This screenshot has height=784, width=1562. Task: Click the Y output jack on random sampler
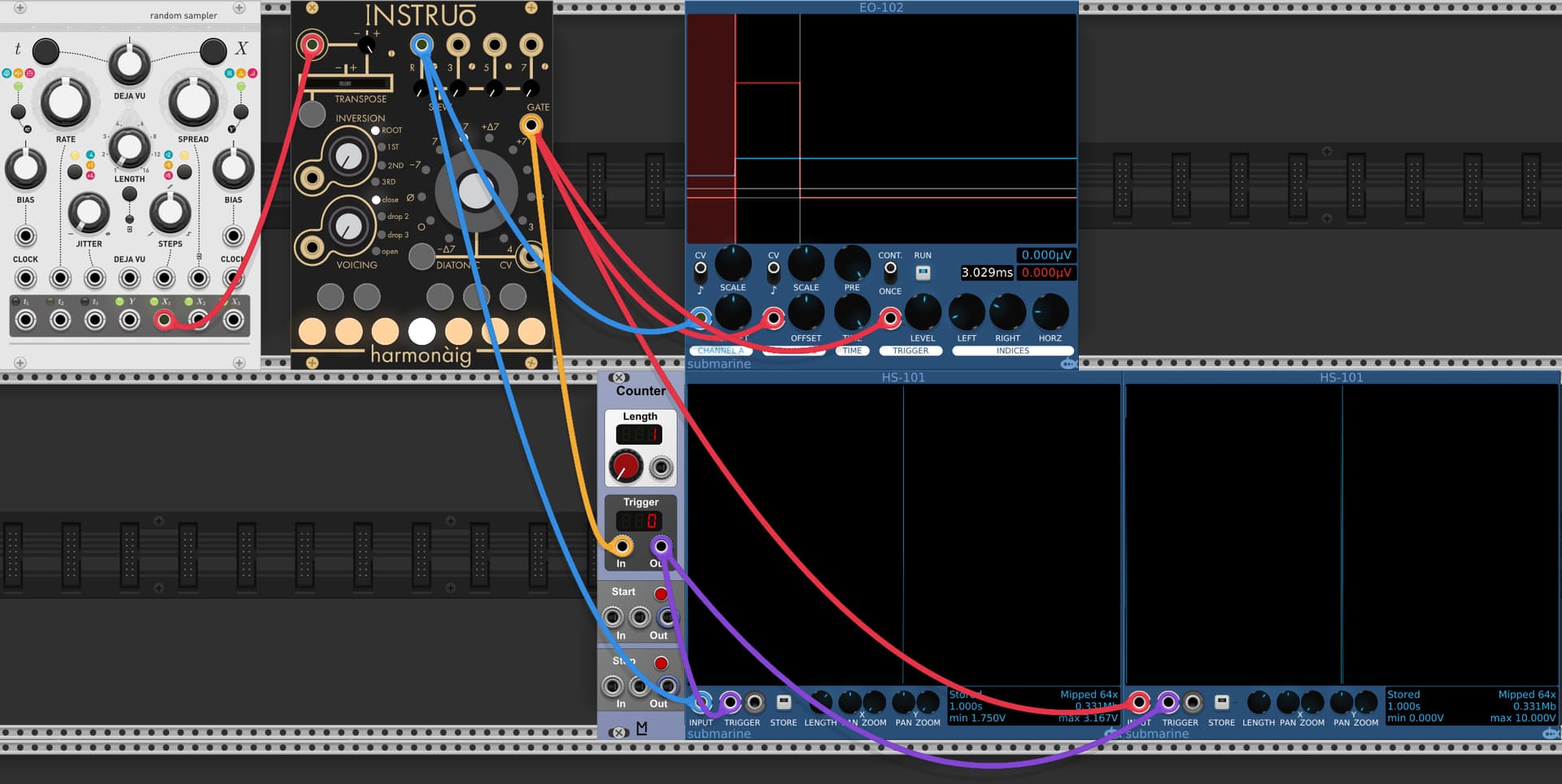130,320
